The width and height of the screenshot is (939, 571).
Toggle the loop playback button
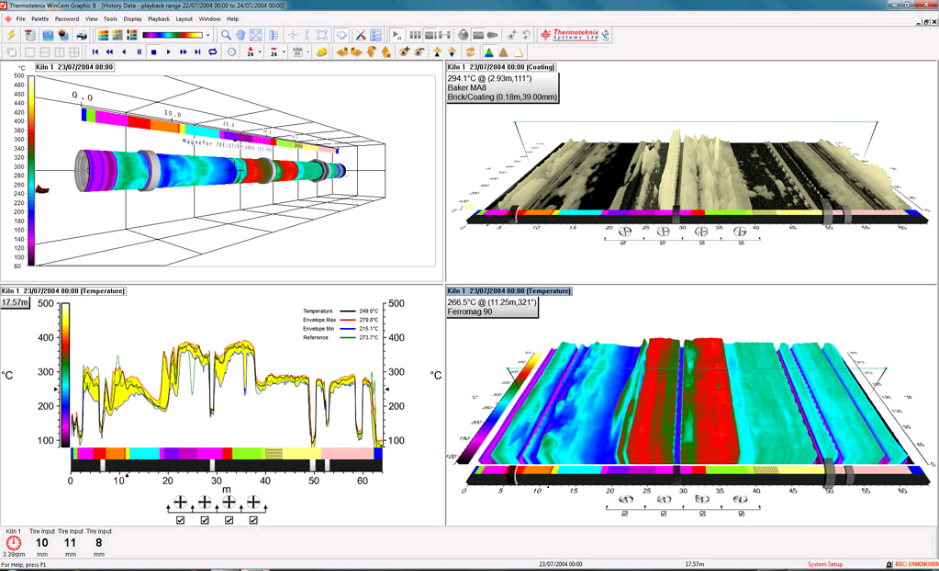tap(213, 52)
